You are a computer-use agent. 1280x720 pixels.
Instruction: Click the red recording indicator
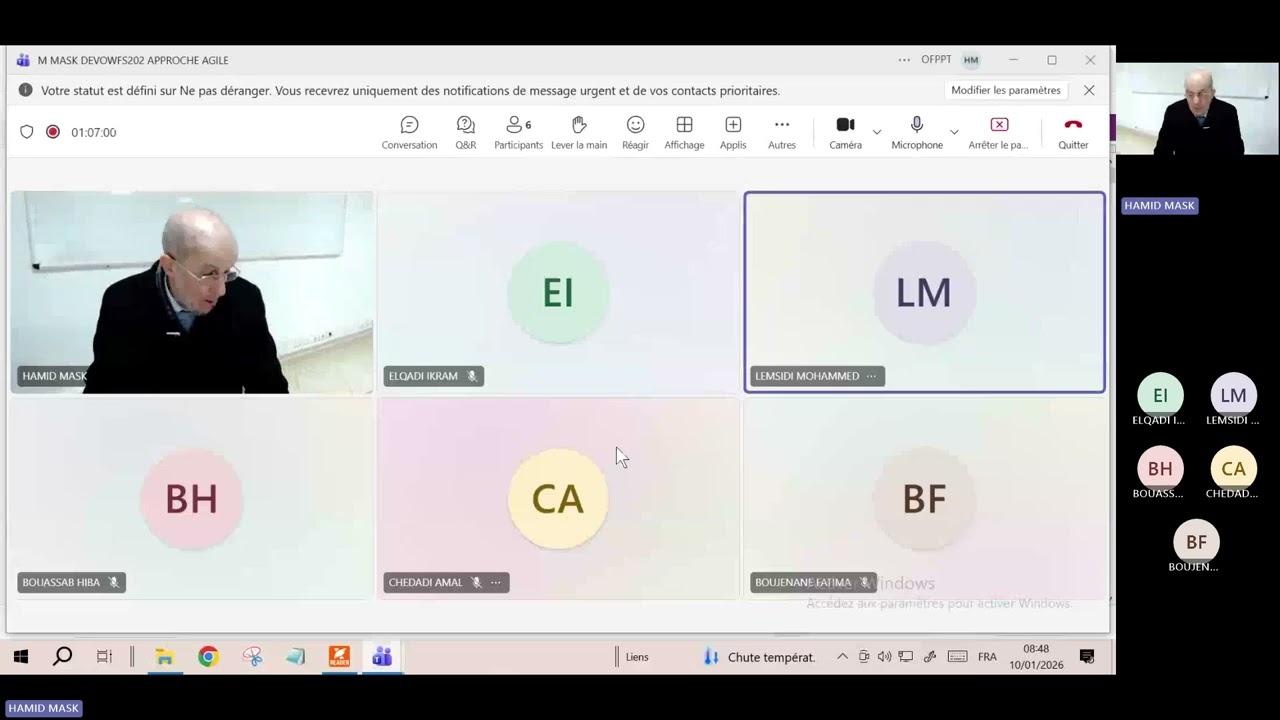[53, 132]
